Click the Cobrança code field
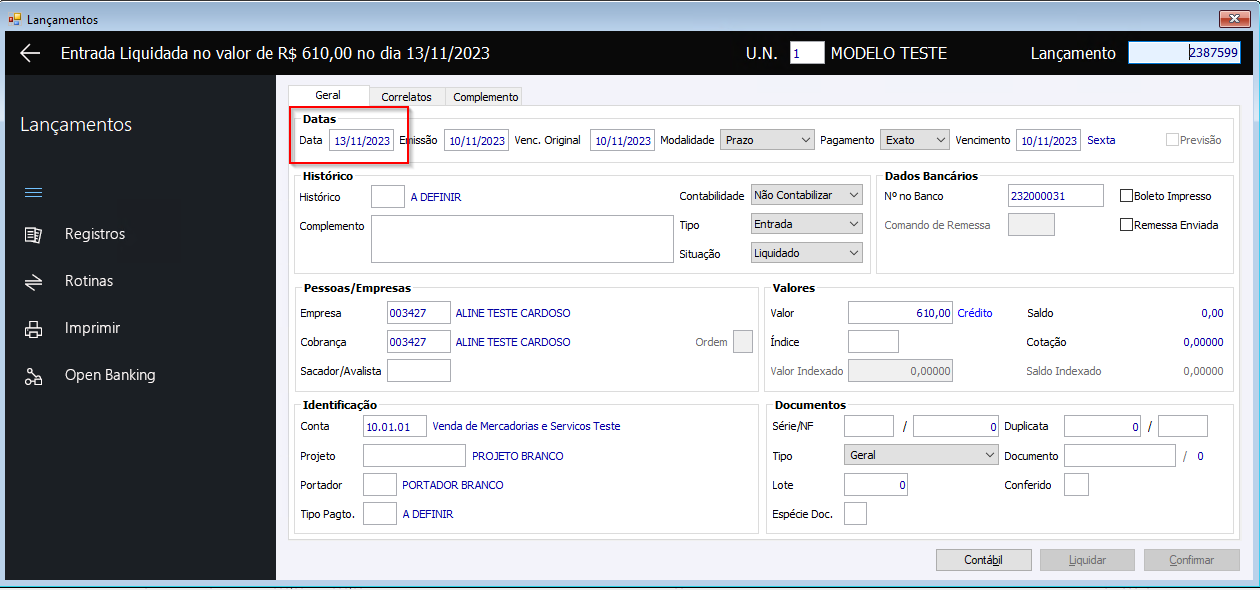Viewport: 1260px width, 590px height. point(419,342)
